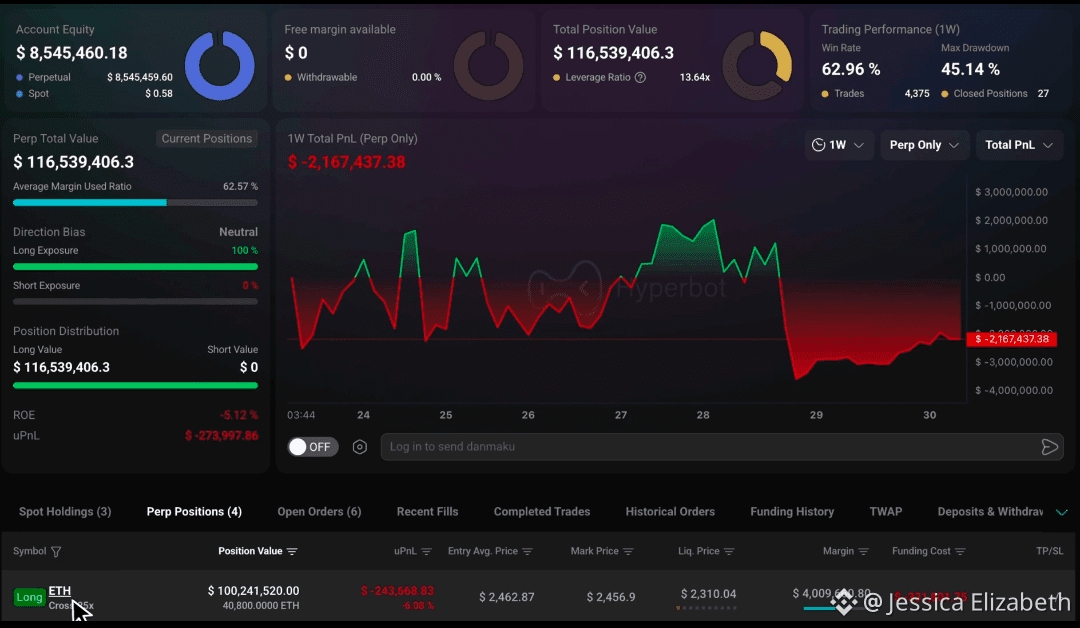
Task: Sort by Entry Avg. Price column icon
Action: (528, 552)
